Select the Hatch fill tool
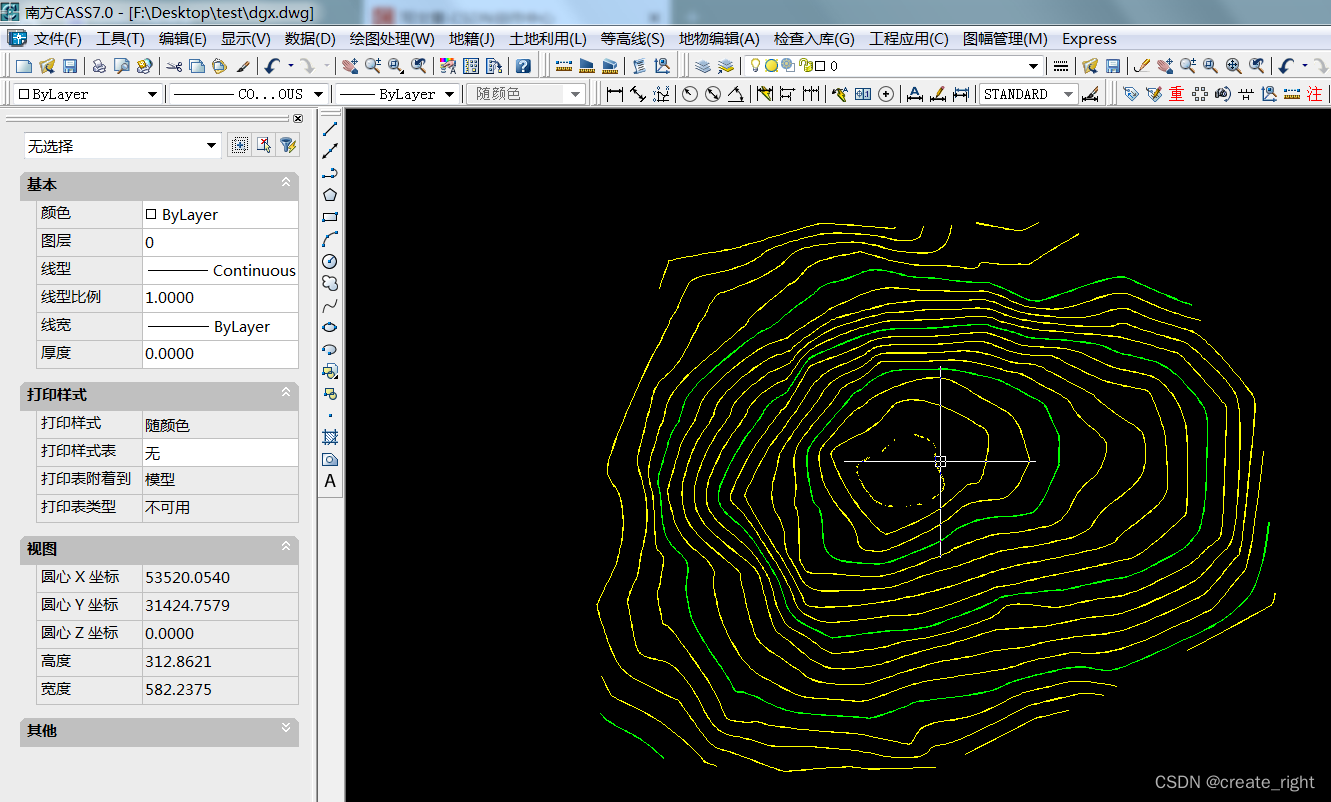 click(x=330, y=437)
